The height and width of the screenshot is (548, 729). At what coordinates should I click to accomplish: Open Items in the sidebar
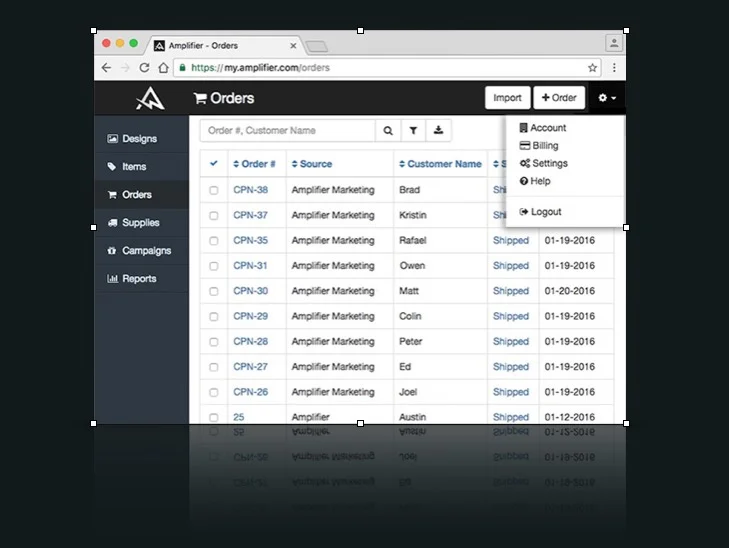point(141,166)
